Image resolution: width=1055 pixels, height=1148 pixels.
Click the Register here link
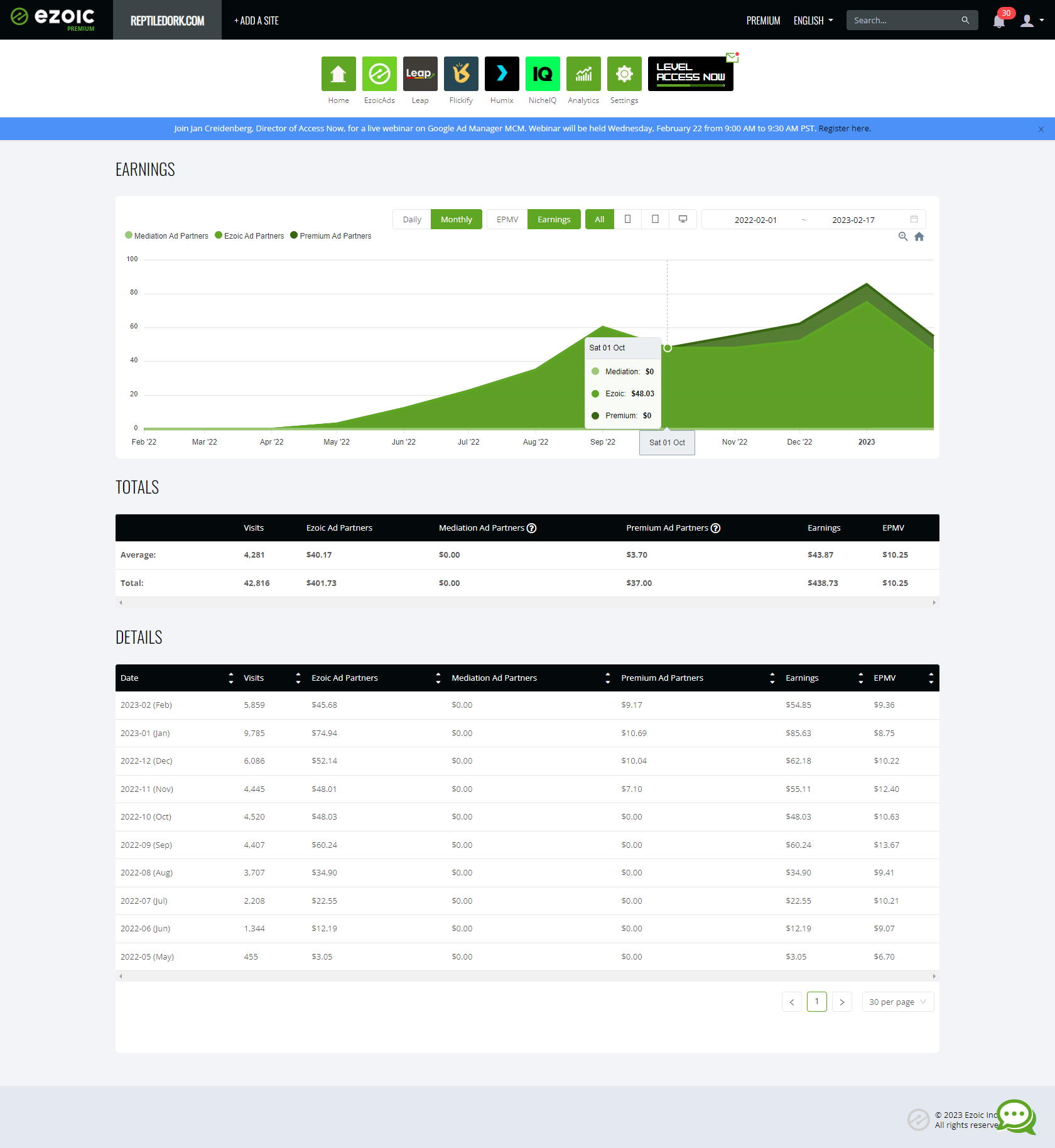[x=844, y=129]
